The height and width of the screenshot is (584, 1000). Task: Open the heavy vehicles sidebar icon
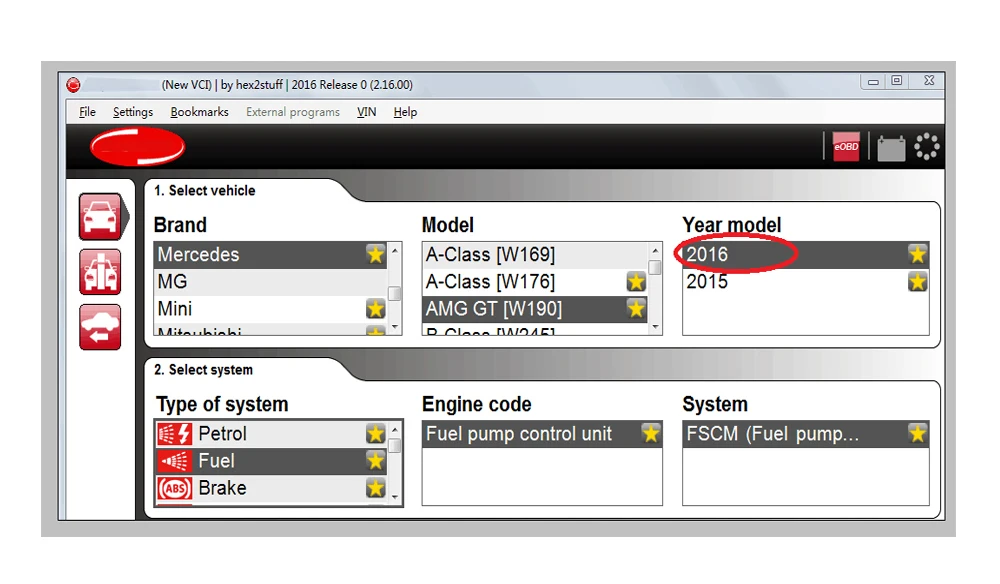[100, 272]
